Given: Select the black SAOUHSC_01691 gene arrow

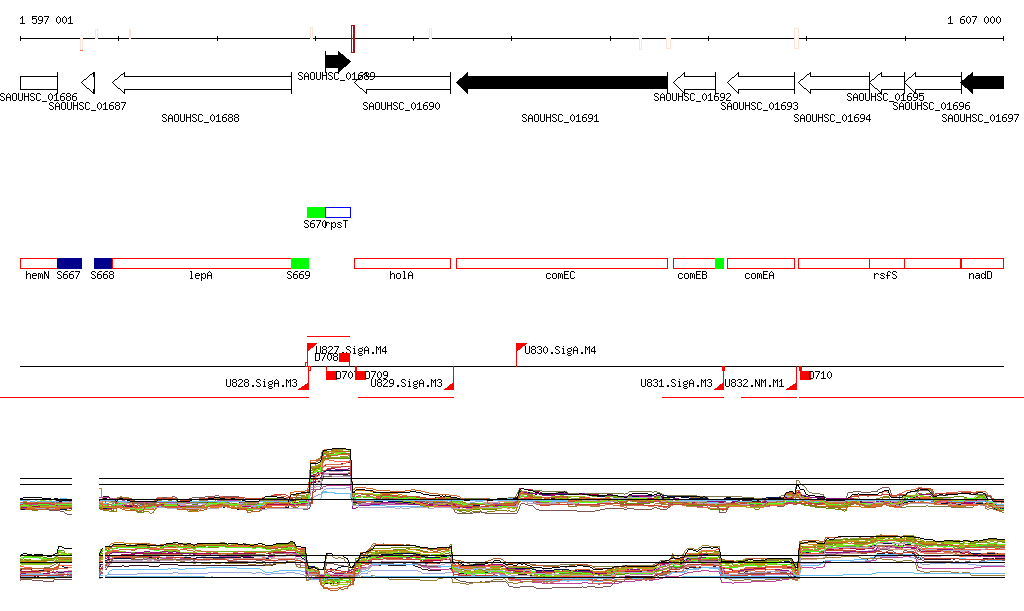Looking at the screenshot, I should [562, 83].
